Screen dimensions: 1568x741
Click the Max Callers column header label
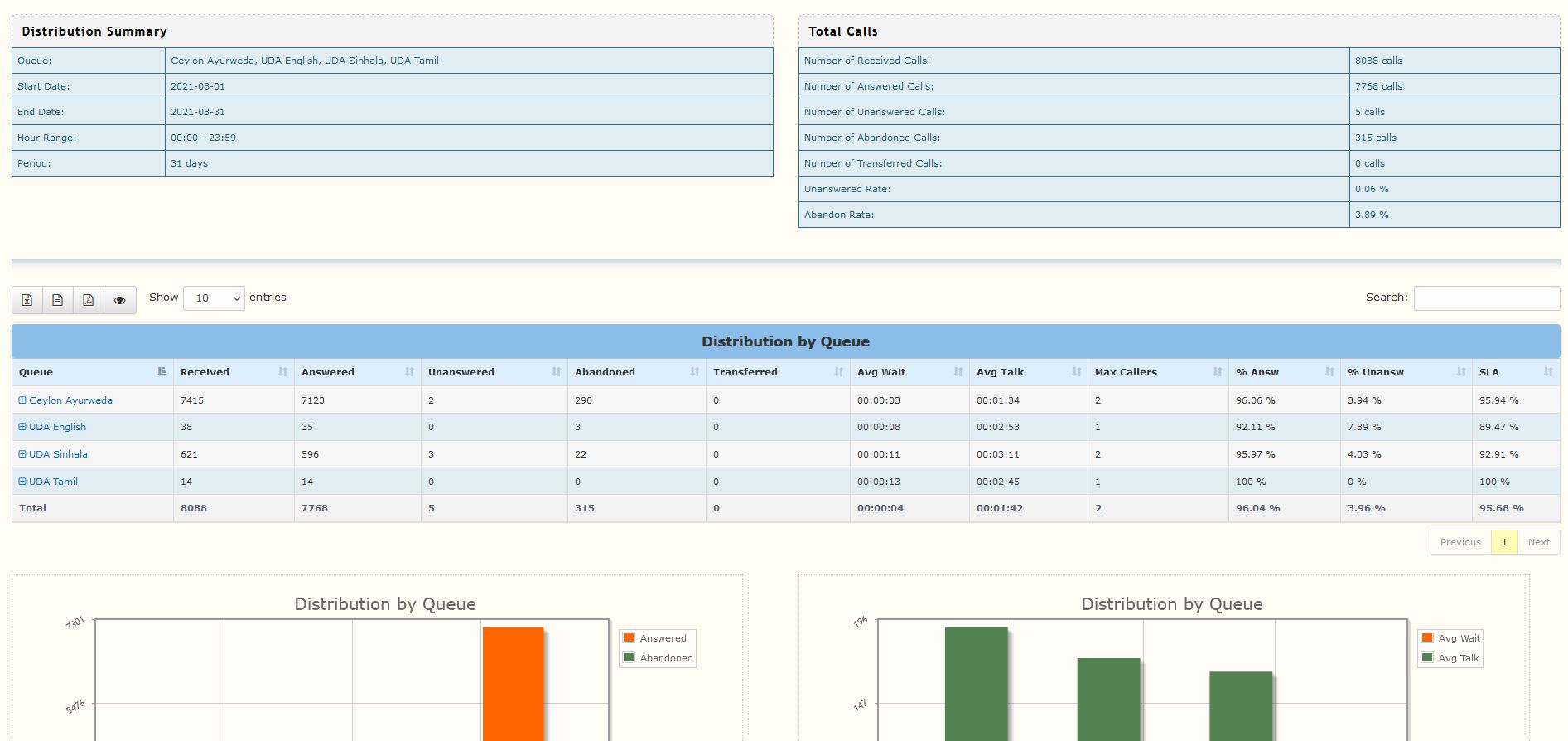click(x=1126, y=372)
